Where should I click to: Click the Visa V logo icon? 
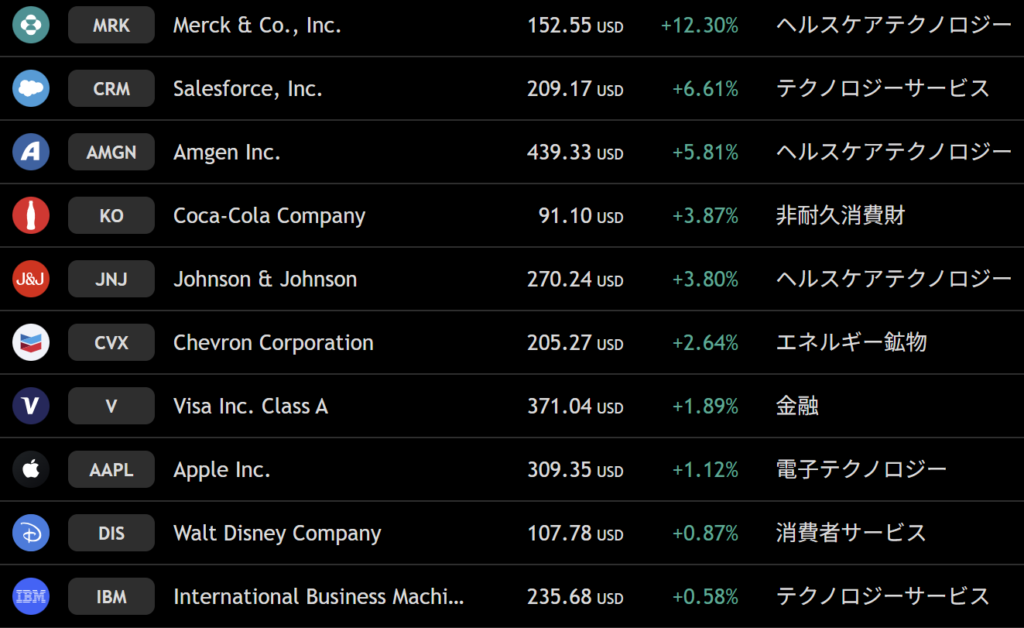tap(31, 406)
